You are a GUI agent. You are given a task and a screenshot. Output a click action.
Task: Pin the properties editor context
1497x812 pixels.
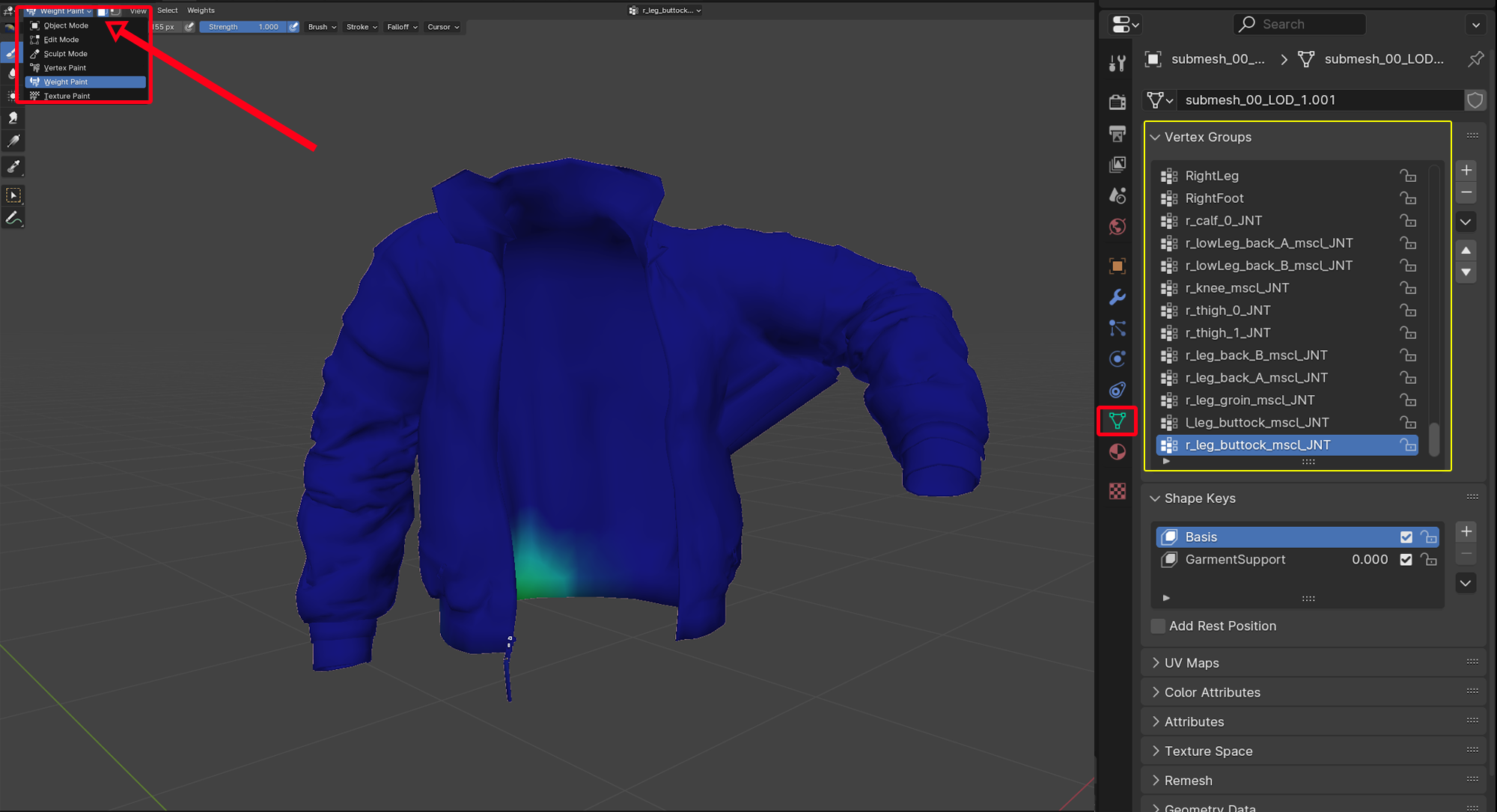tap(1475, 59)
